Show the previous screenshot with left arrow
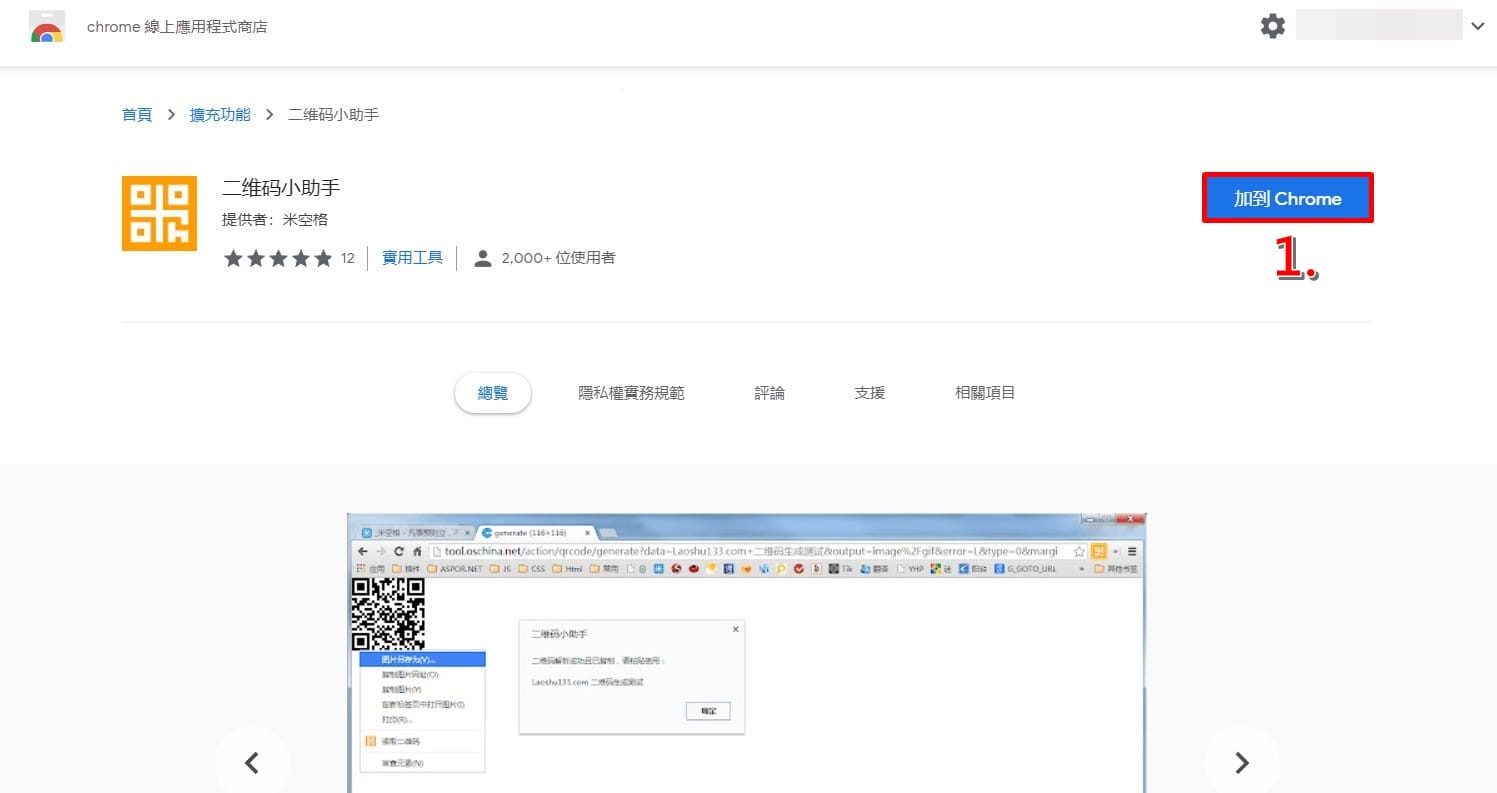 point(252,763)
